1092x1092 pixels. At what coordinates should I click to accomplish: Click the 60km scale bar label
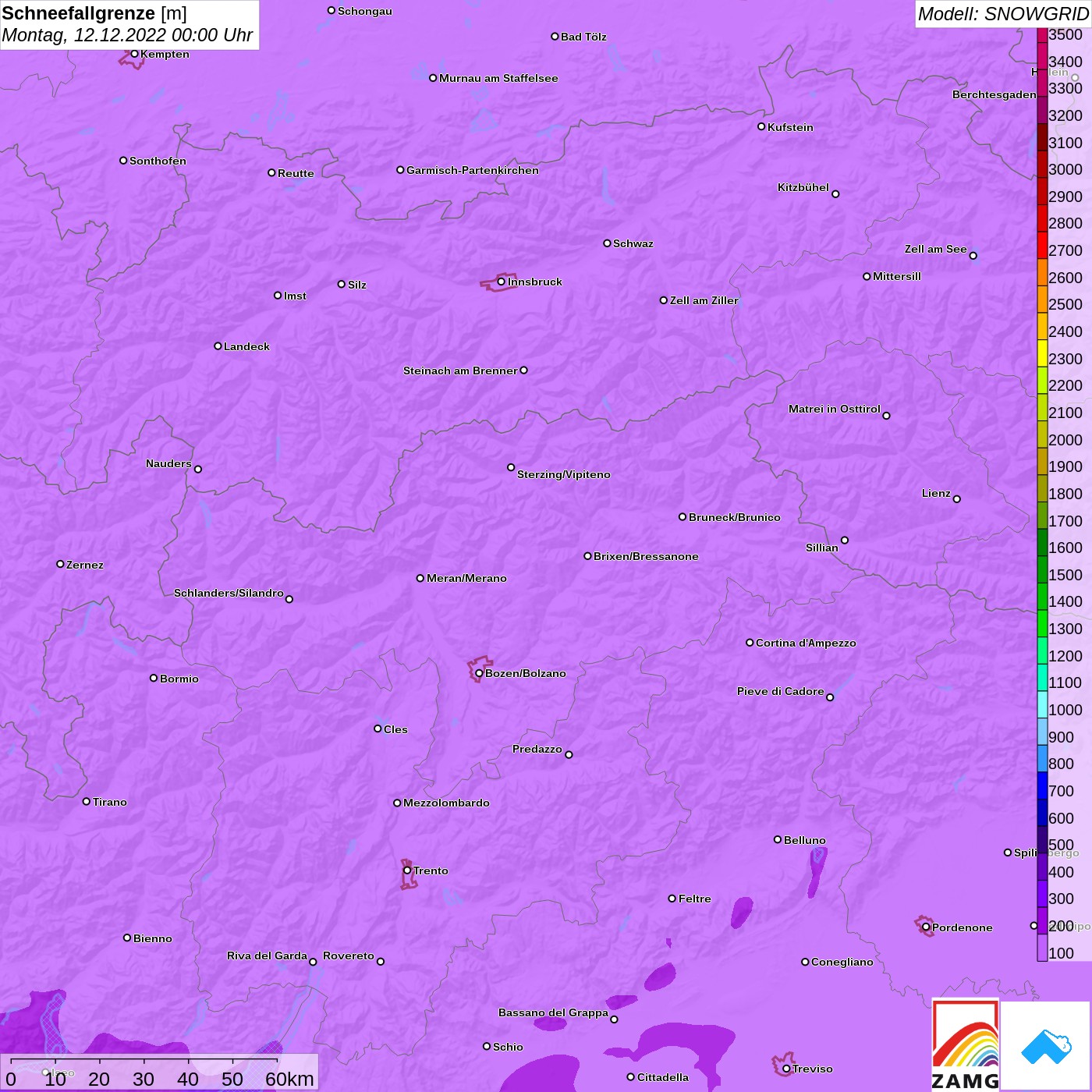click(x=289, y=1079)
